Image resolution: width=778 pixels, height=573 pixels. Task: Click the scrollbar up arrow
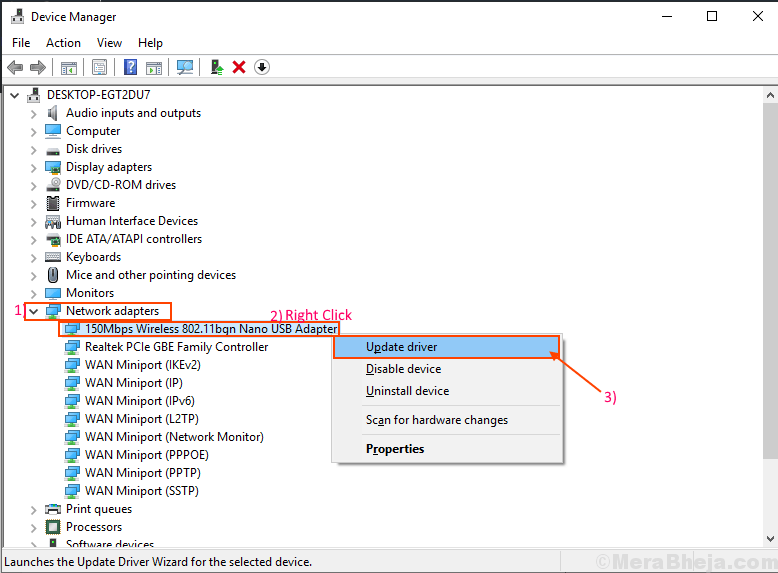point(770,95)
